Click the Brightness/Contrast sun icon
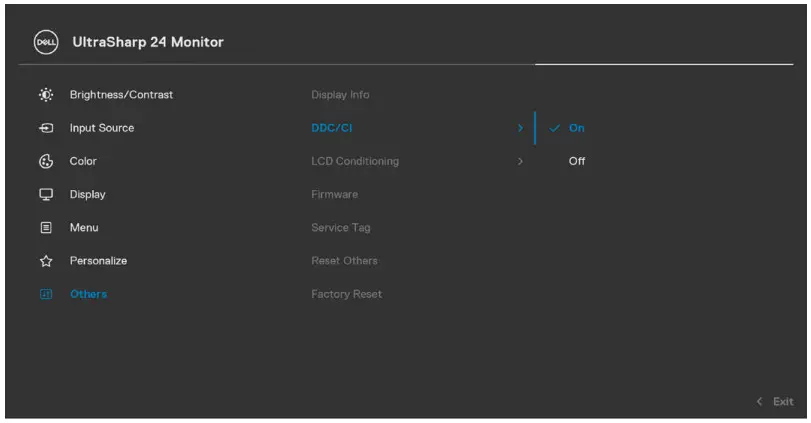The image size is (811, 423). coord(46,95)
